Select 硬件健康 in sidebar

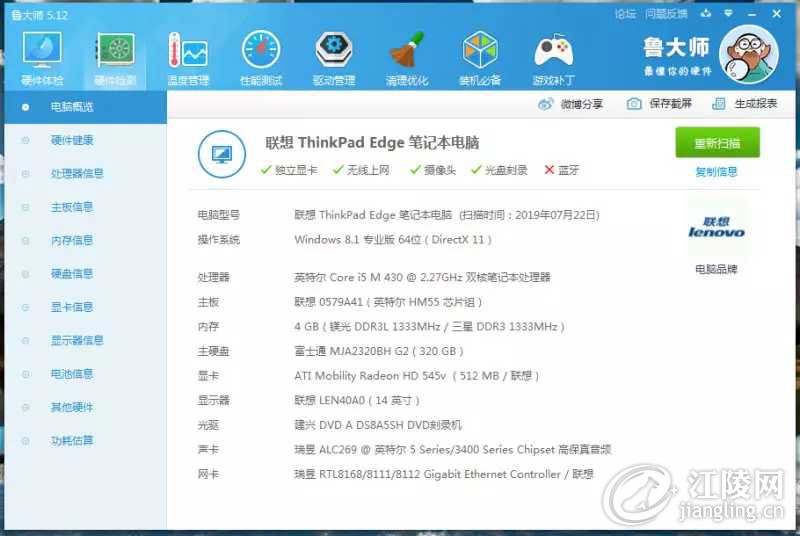tap(85, 140)
